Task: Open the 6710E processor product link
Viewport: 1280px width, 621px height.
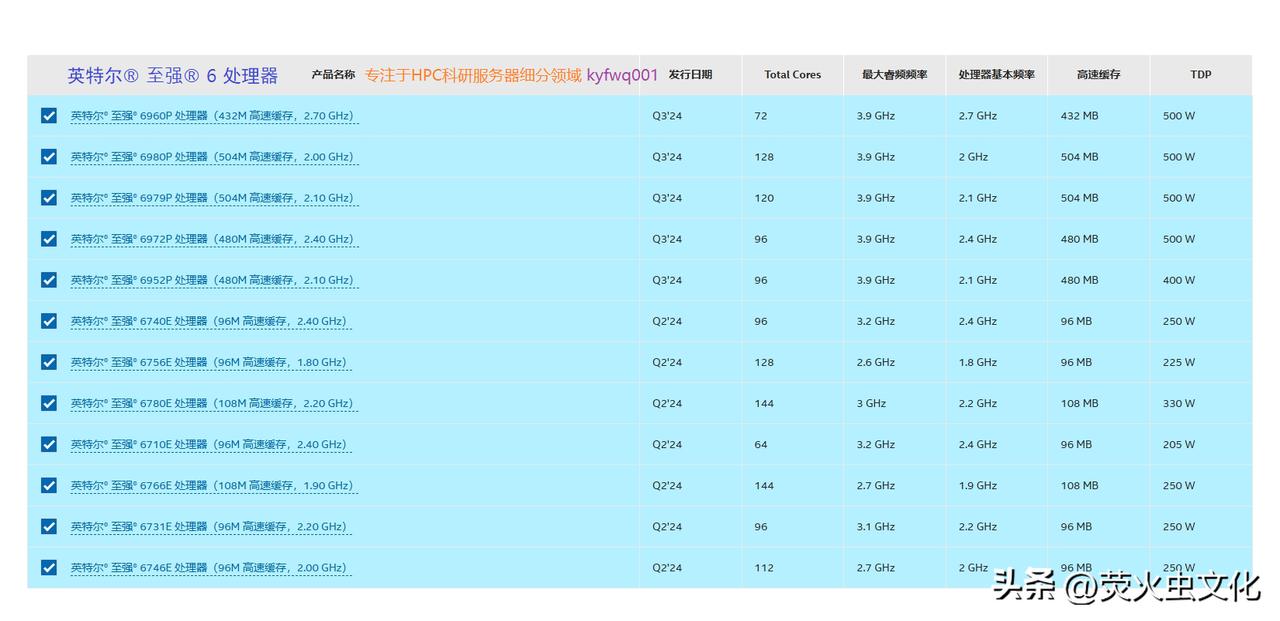Action: [x=211, y=444]
